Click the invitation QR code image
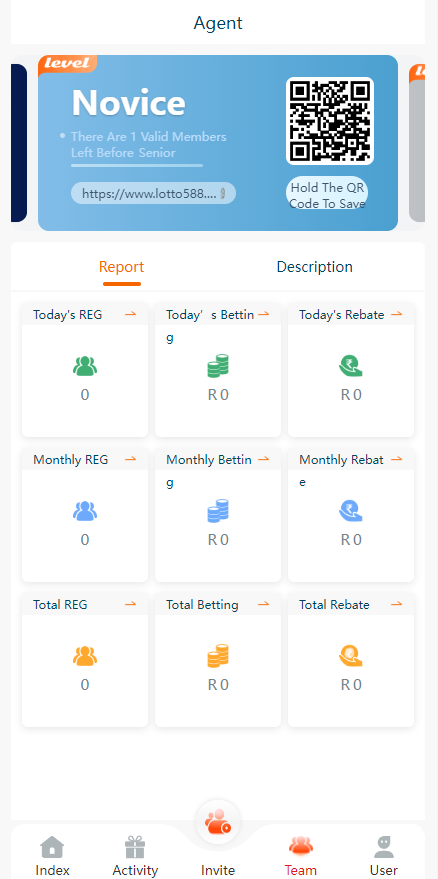 (330, 121)
